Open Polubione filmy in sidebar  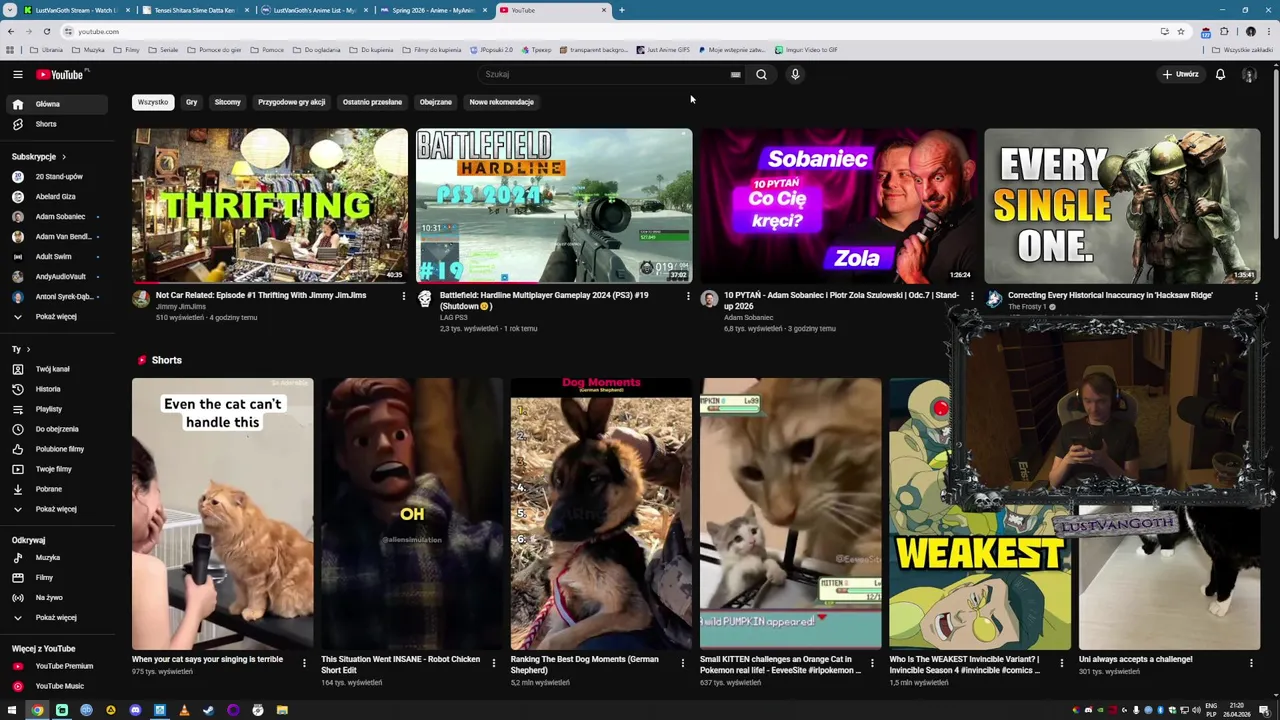pos(57,449)
